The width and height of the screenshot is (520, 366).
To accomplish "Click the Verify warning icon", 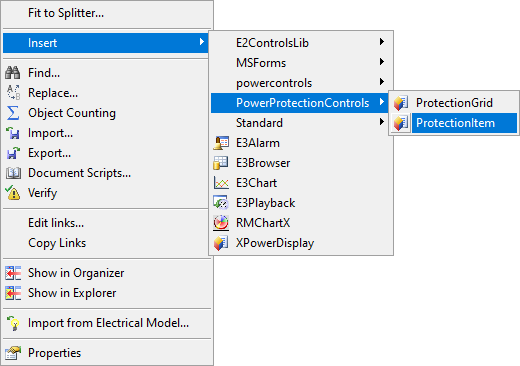I will click(13, 193).
